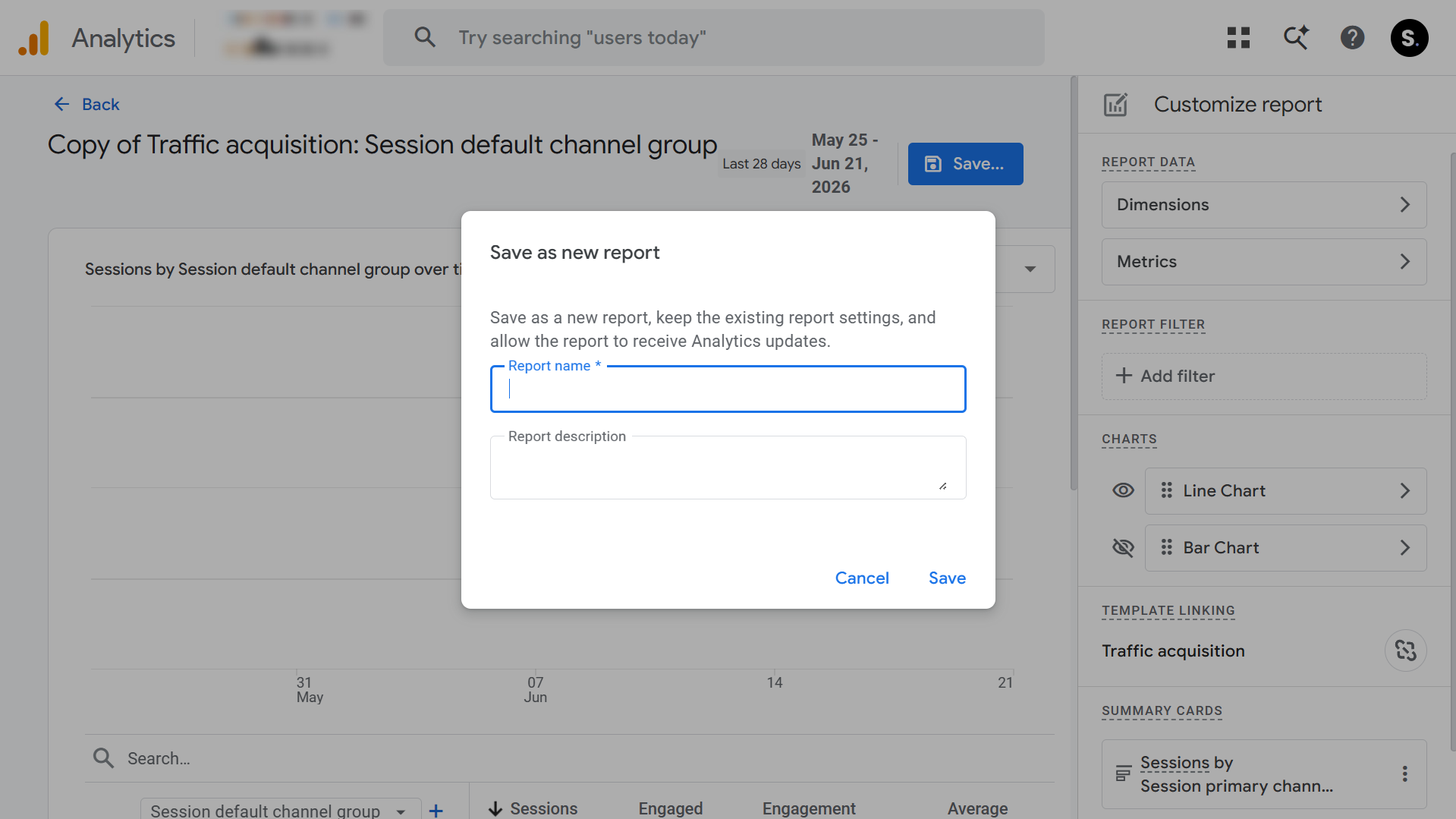Unlink the Traffic acquisition template
This screenshot has height=819, width=1456.
pyautogui.click(x=1405, y=650)
